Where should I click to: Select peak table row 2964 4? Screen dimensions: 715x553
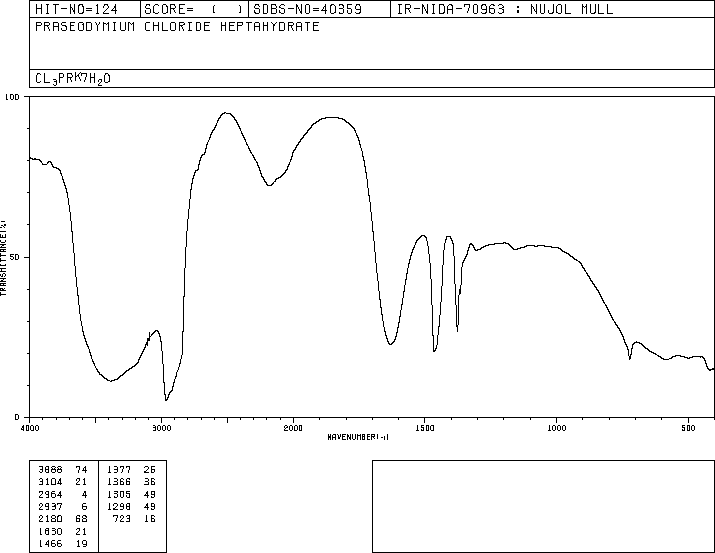point(63,495)
